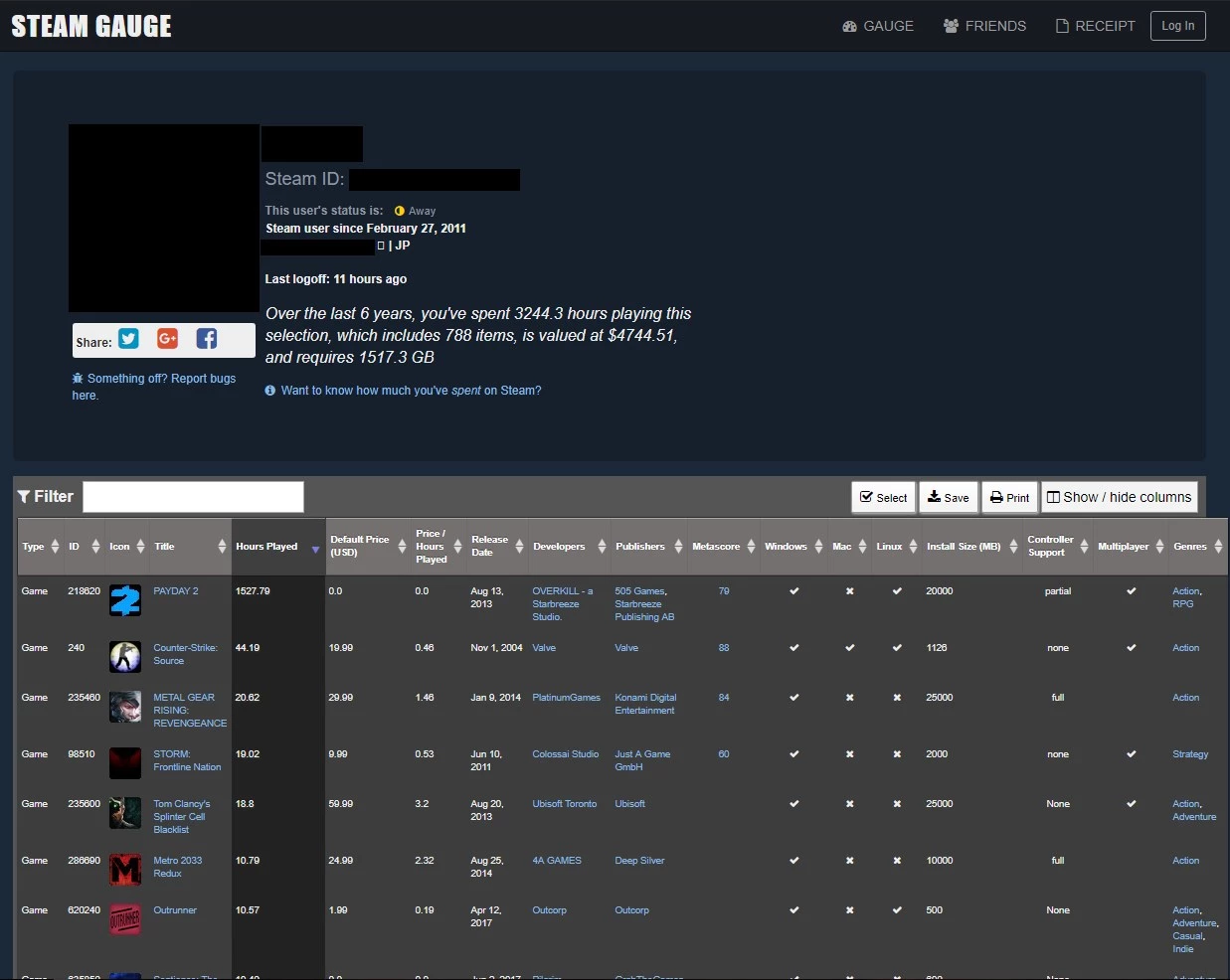1230x980 pixels.
Task: Sort by Release Date column
Action: [497, 547]
